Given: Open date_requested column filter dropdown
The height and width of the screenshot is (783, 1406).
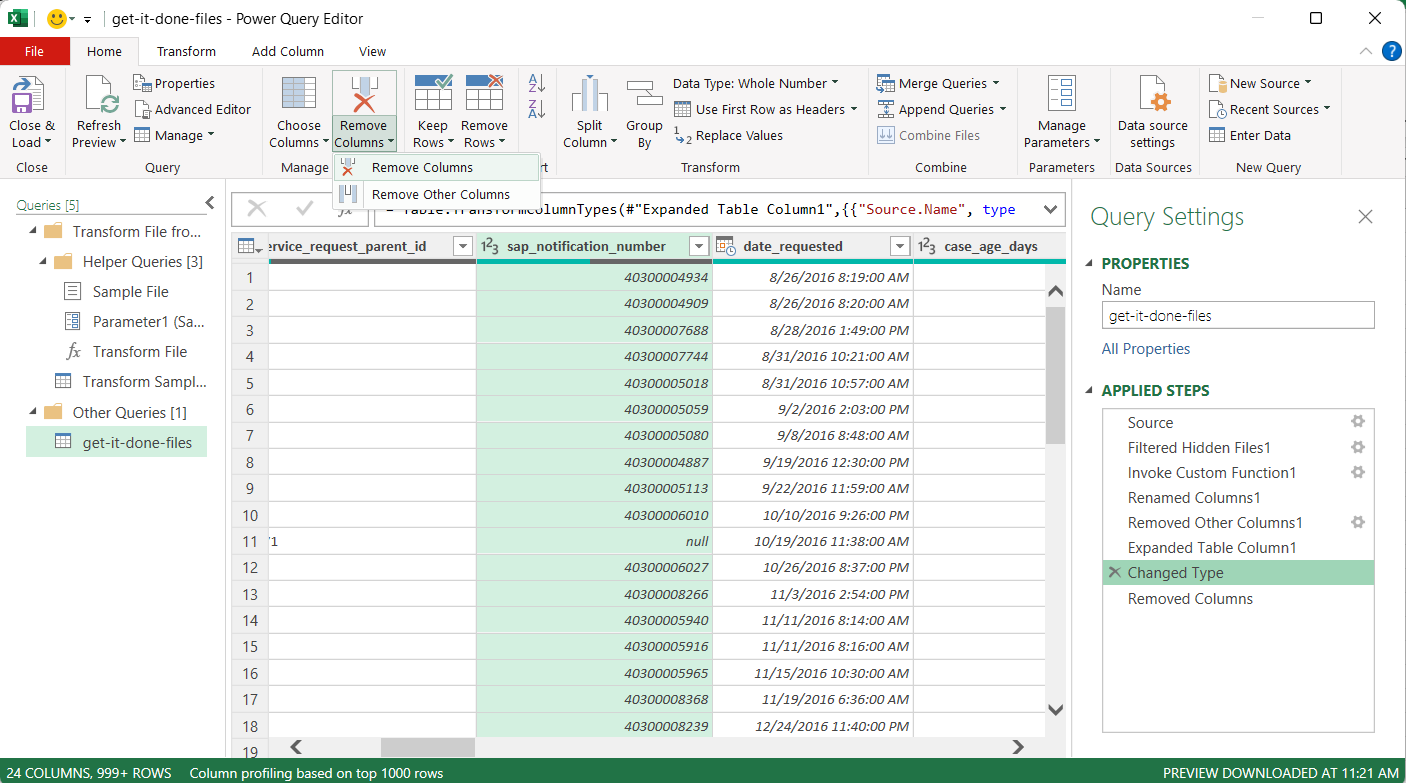Looking at the screenshot, I should [x=900, y=246].
